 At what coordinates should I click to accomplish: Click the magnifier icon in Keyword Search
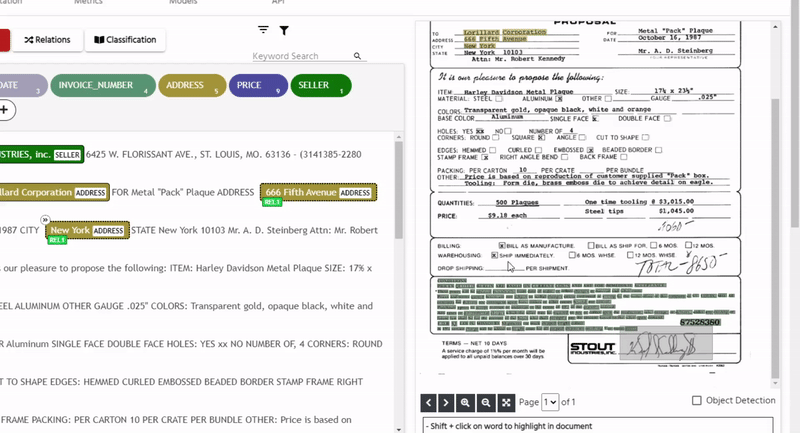[x=357, y=56]
